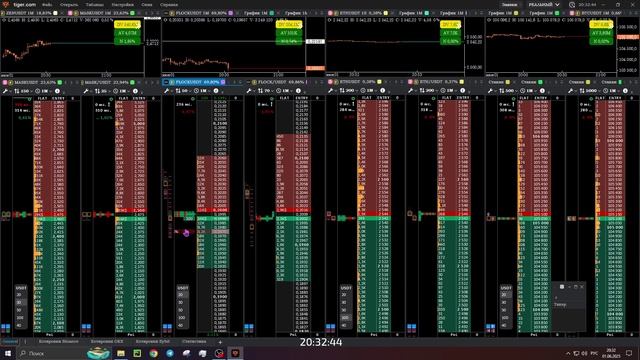Switch to the FLOCKUSDT 1M chart tab

(x=200, y=13)
